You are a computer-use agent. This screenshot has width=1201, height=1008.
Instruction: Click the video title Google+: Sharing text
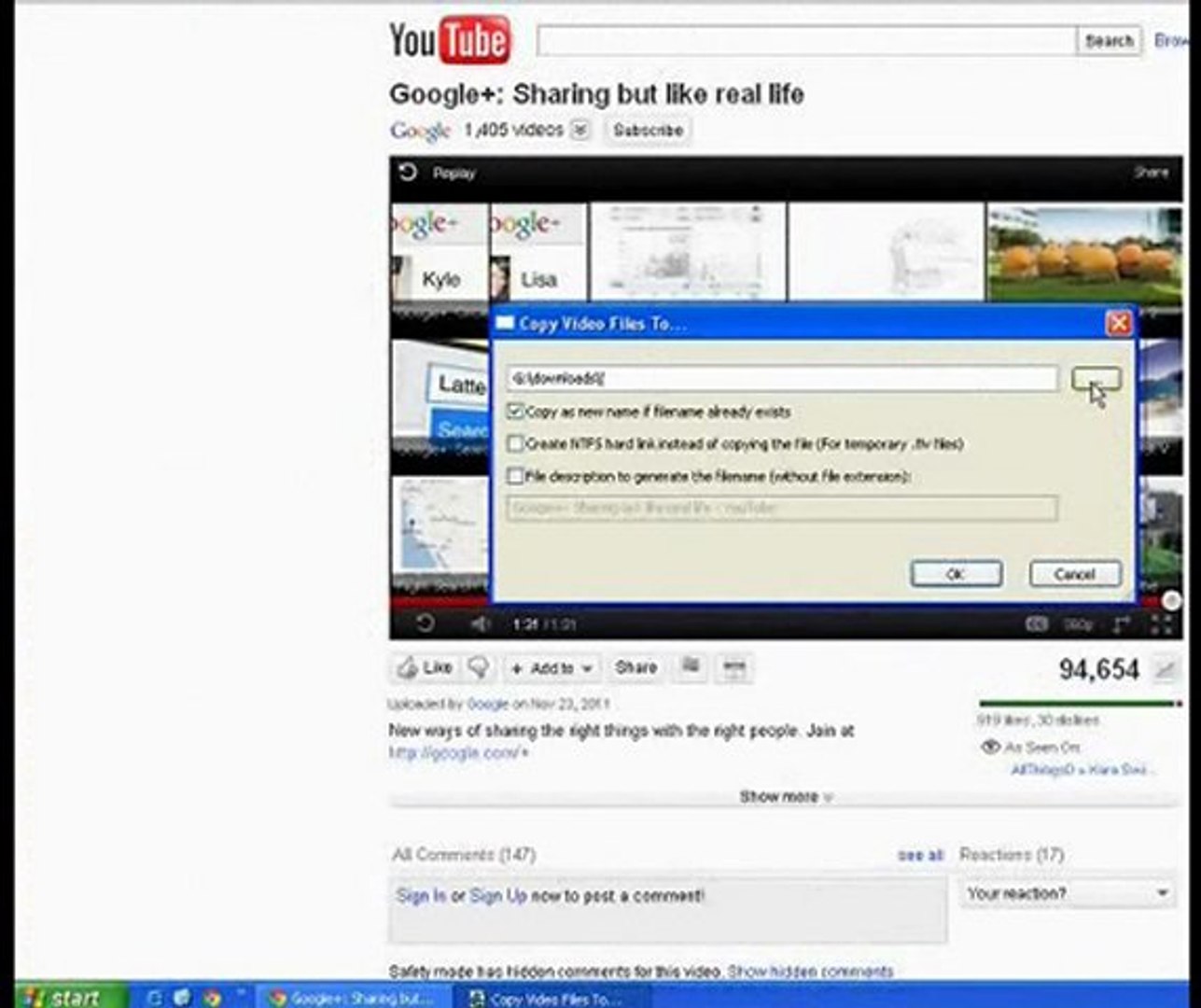(596, 93)
